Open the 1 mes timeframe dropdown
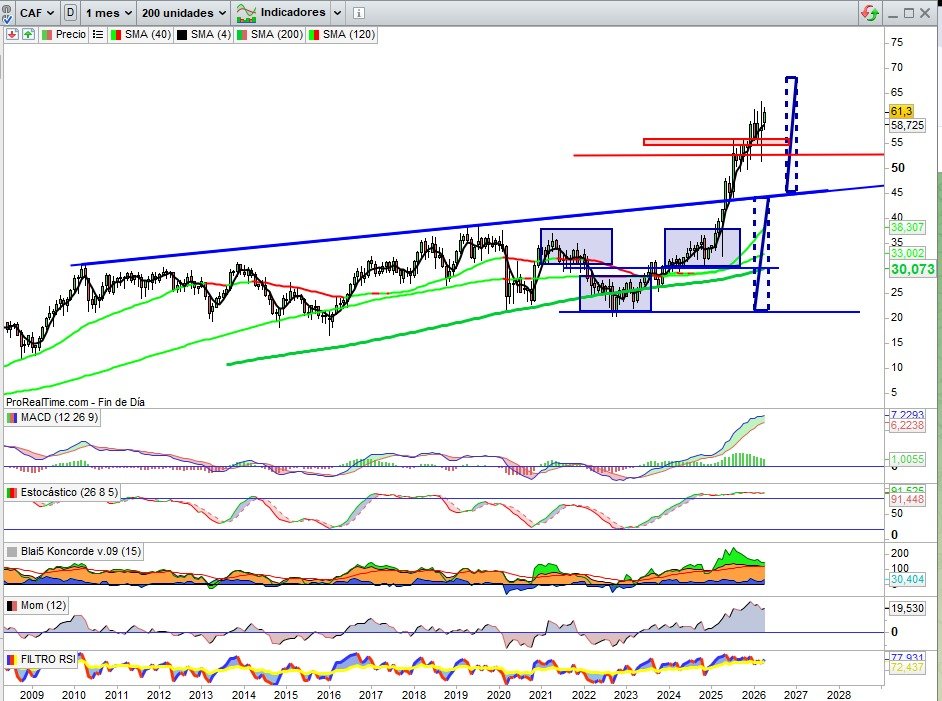This screenshot has height=701, width=942. (108, 13)
